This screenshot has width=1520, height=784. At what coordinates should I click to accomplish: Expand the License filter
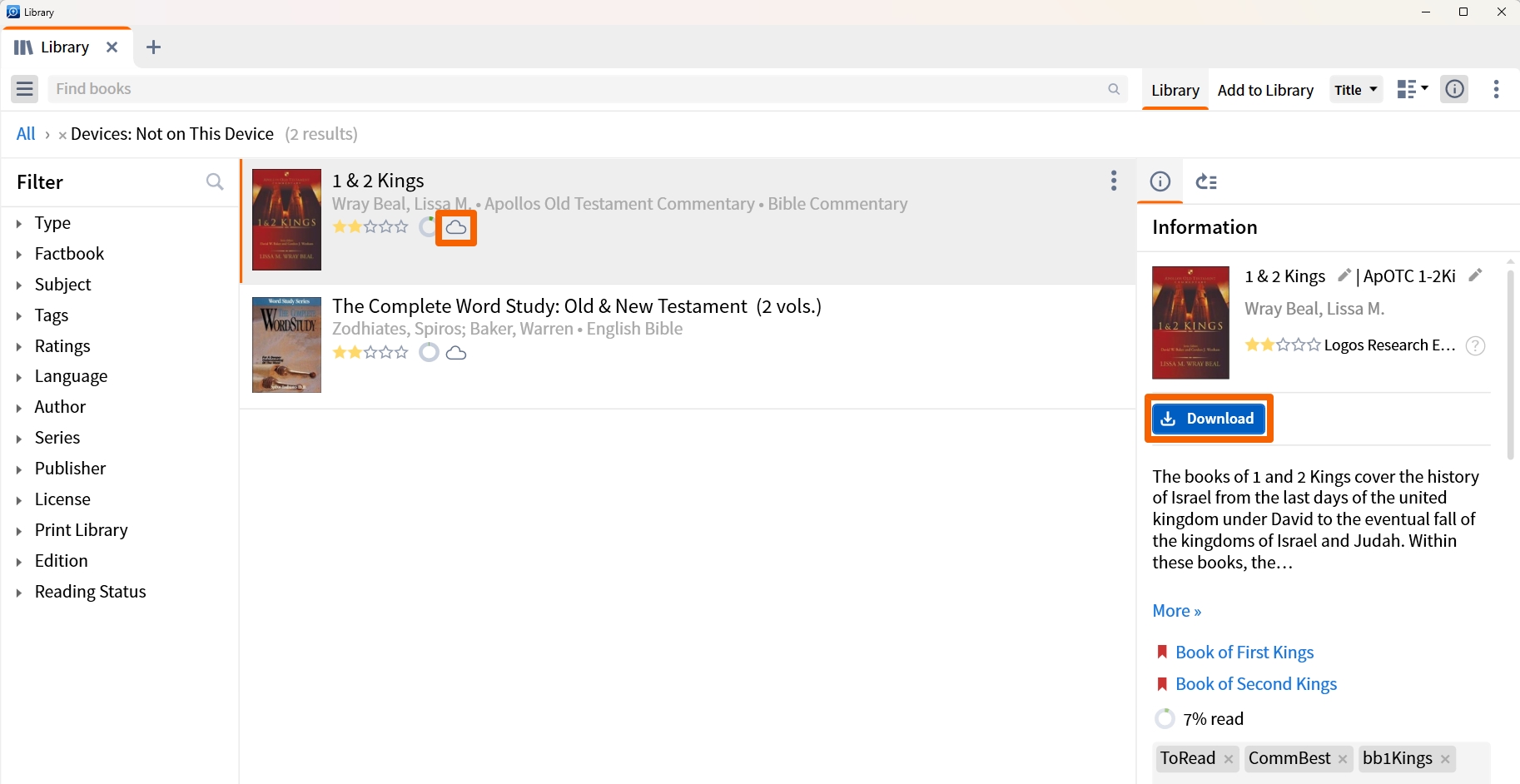click(18, 500)
